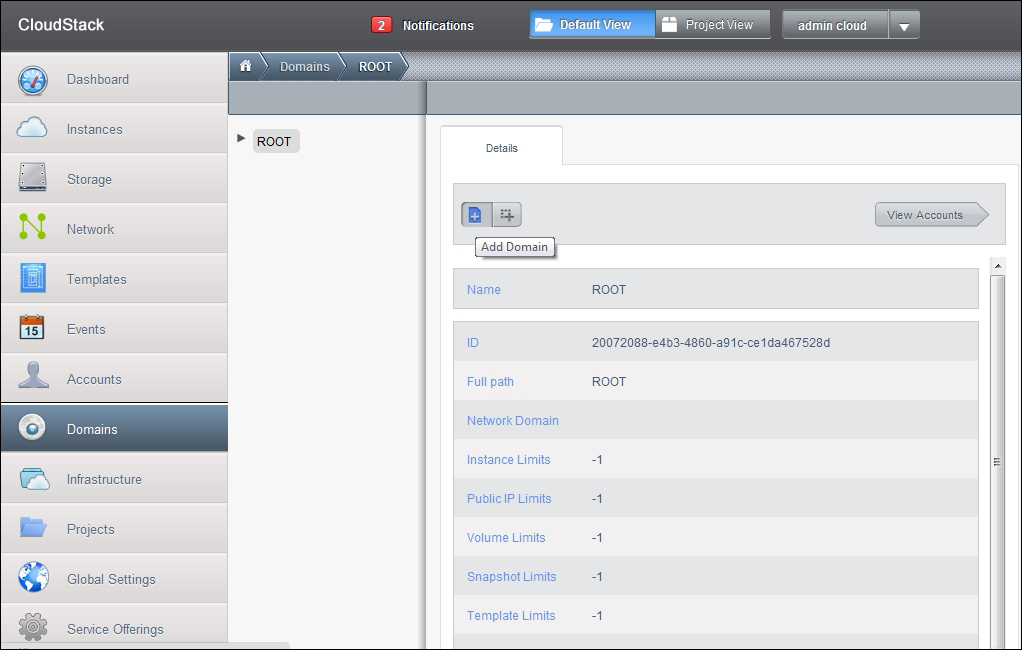Click the View Accounts button

point(927,215)
